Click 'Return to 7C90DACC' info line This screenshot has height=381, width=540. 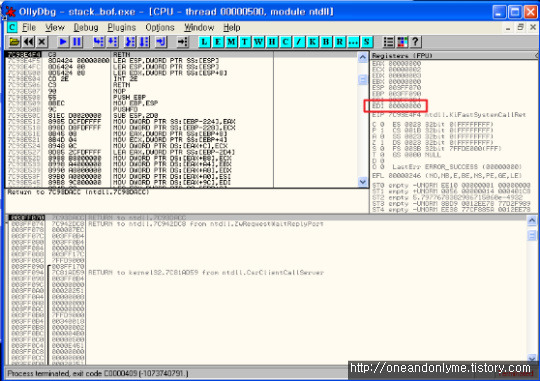tap(78, 192)
